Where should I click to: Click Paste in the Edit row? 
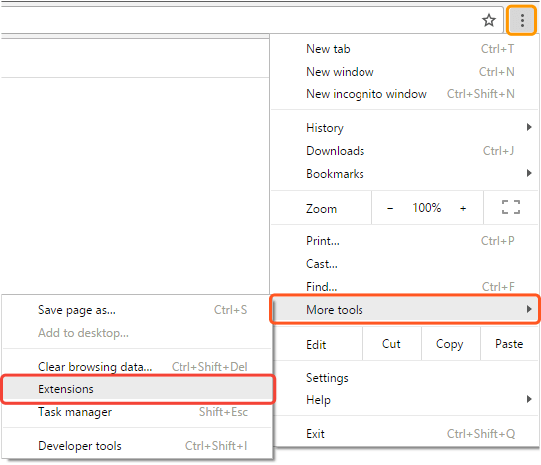(509, 344)
